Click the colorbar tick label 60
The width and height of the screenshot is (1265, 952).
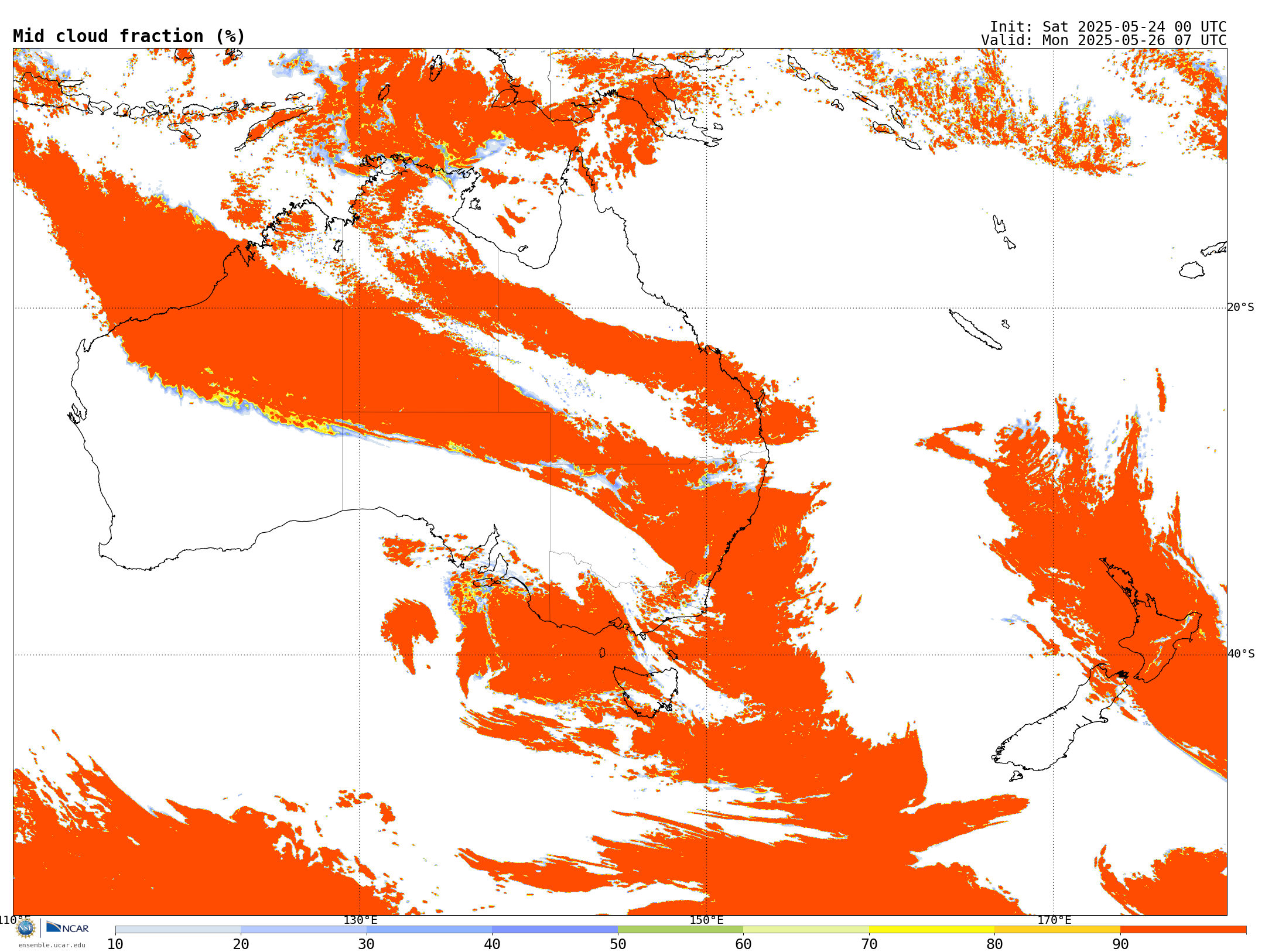[743, 944]
